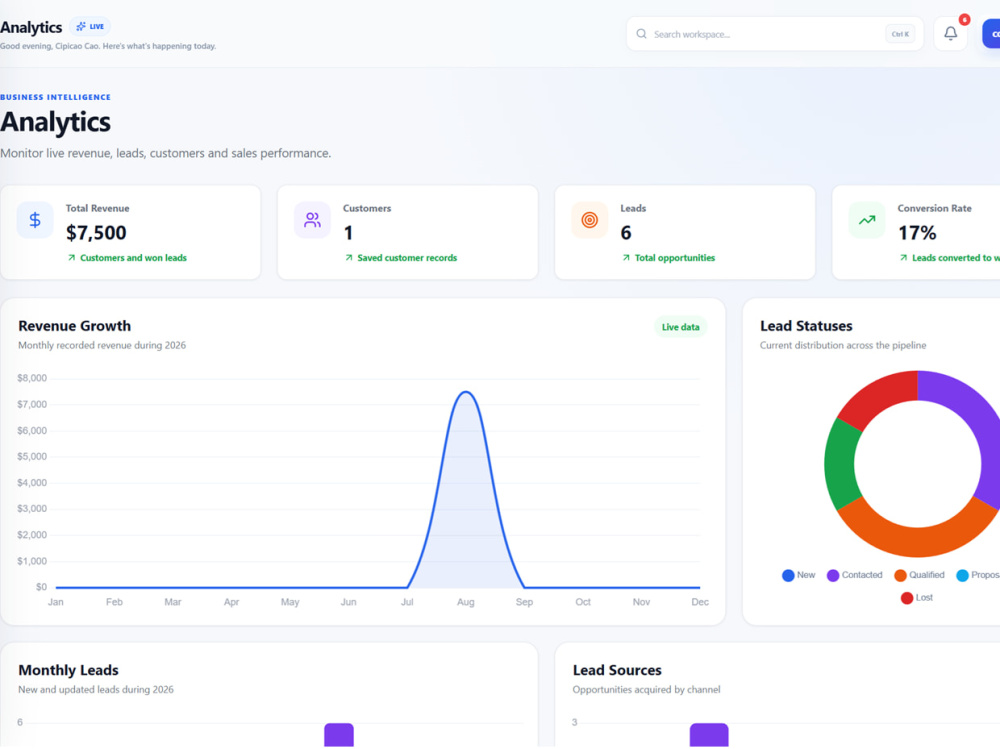This screenshot has height=749, width=1000.
Task: Click the Monthly Leads card title
Action: 68,671
